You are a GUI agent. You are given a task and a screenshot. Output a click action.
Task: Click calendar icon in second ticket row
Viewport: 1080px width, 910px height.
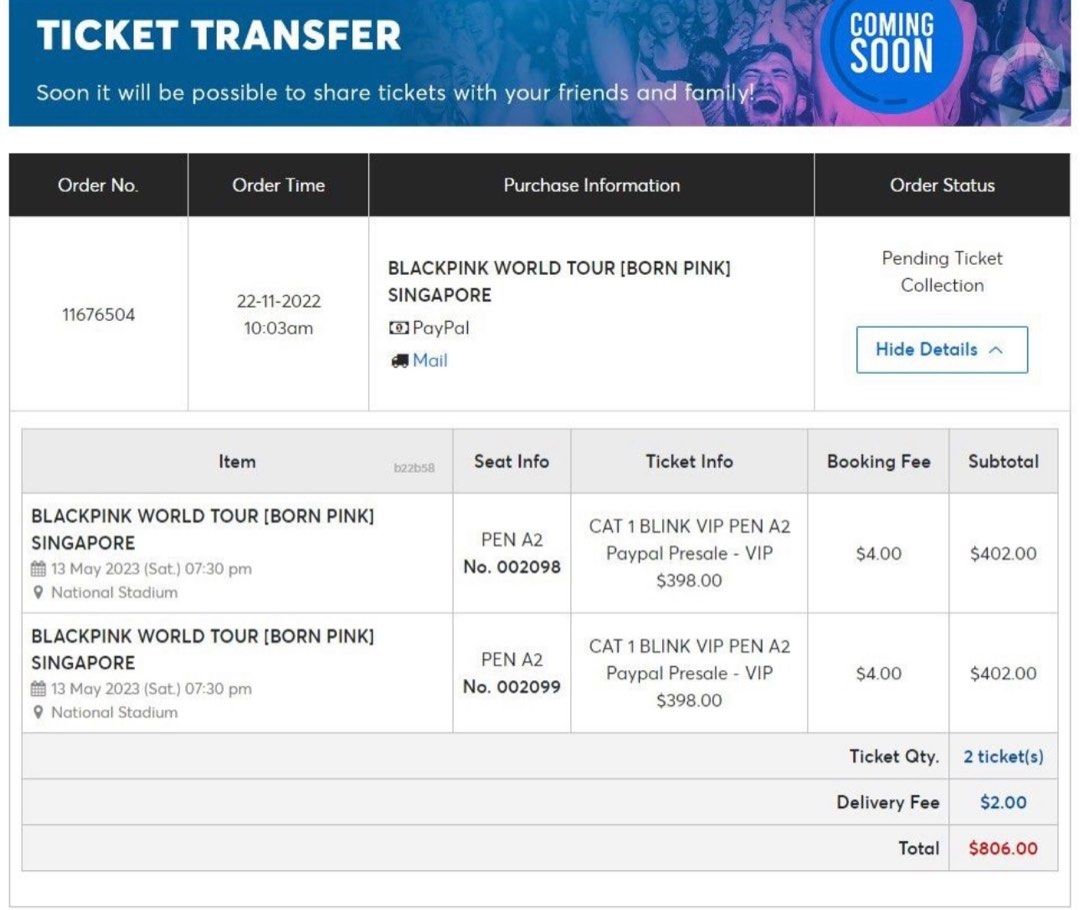pos(39,689)
